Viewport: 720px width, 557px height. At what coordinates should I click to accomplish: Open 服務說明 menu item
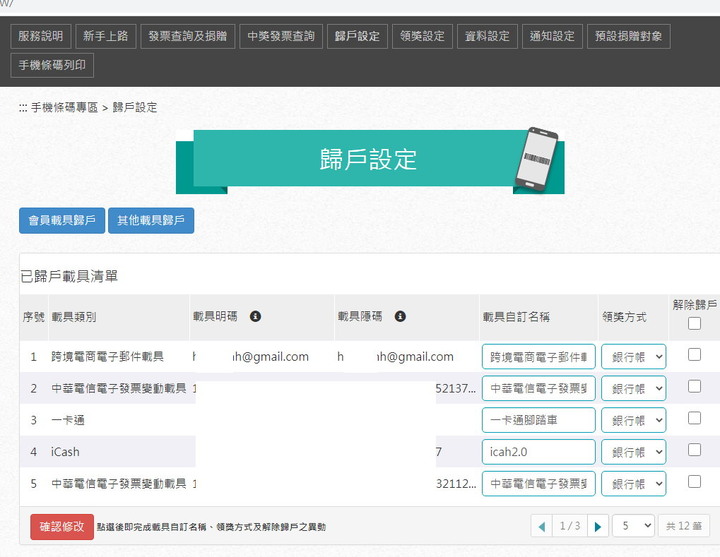[x=41, y=36]
